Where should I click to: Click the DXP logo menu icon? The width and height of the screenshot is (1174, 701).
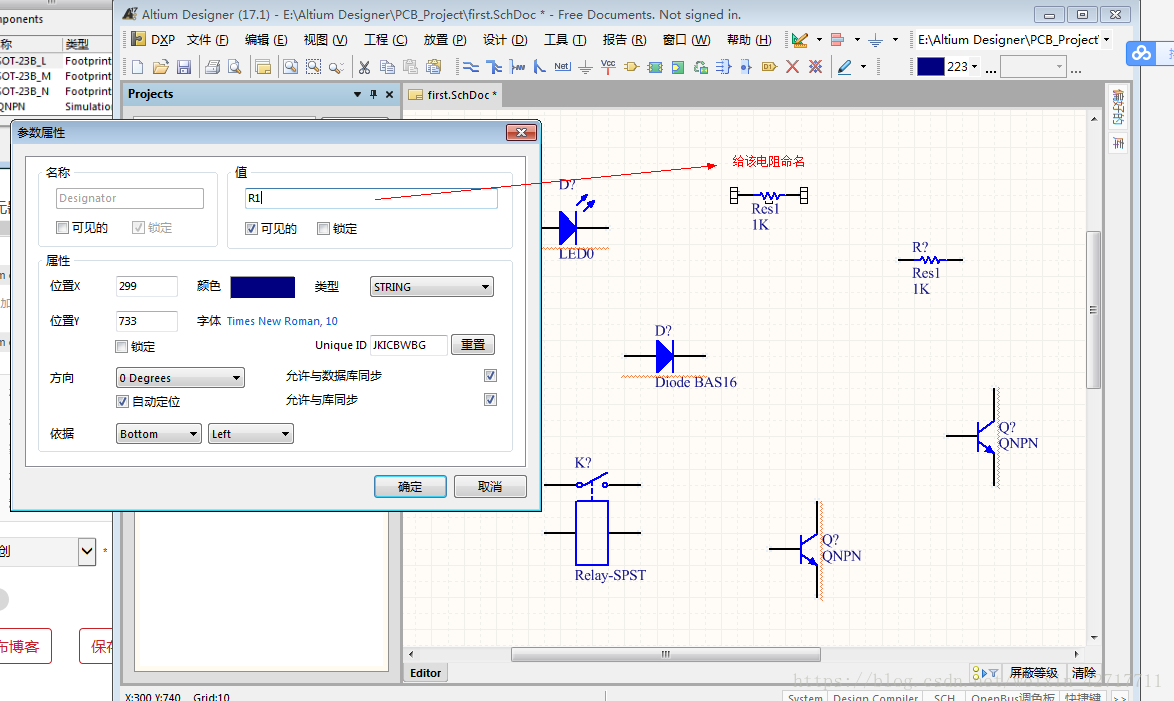(139, 39)
